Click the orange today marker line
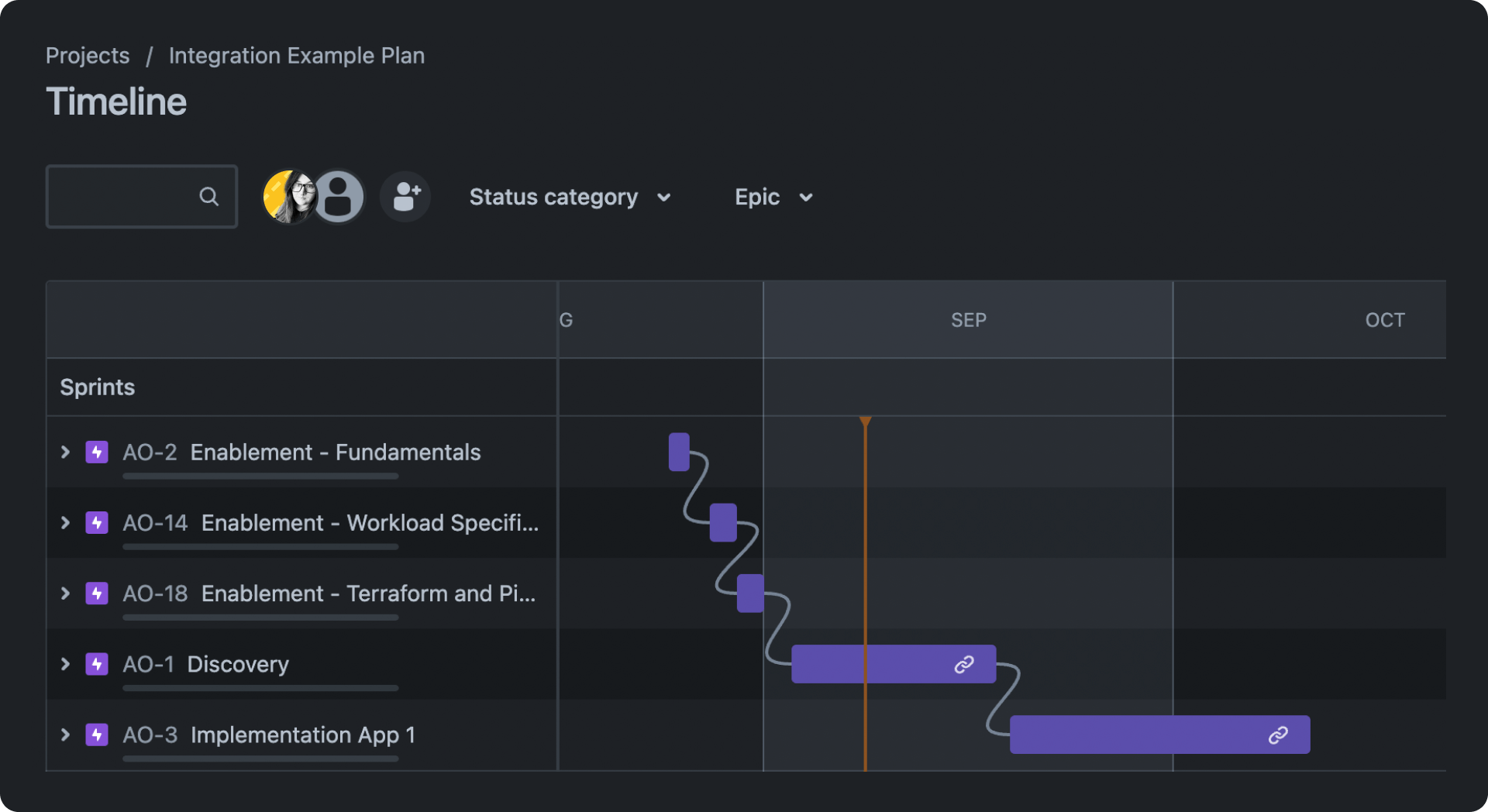 click(865, 542)
